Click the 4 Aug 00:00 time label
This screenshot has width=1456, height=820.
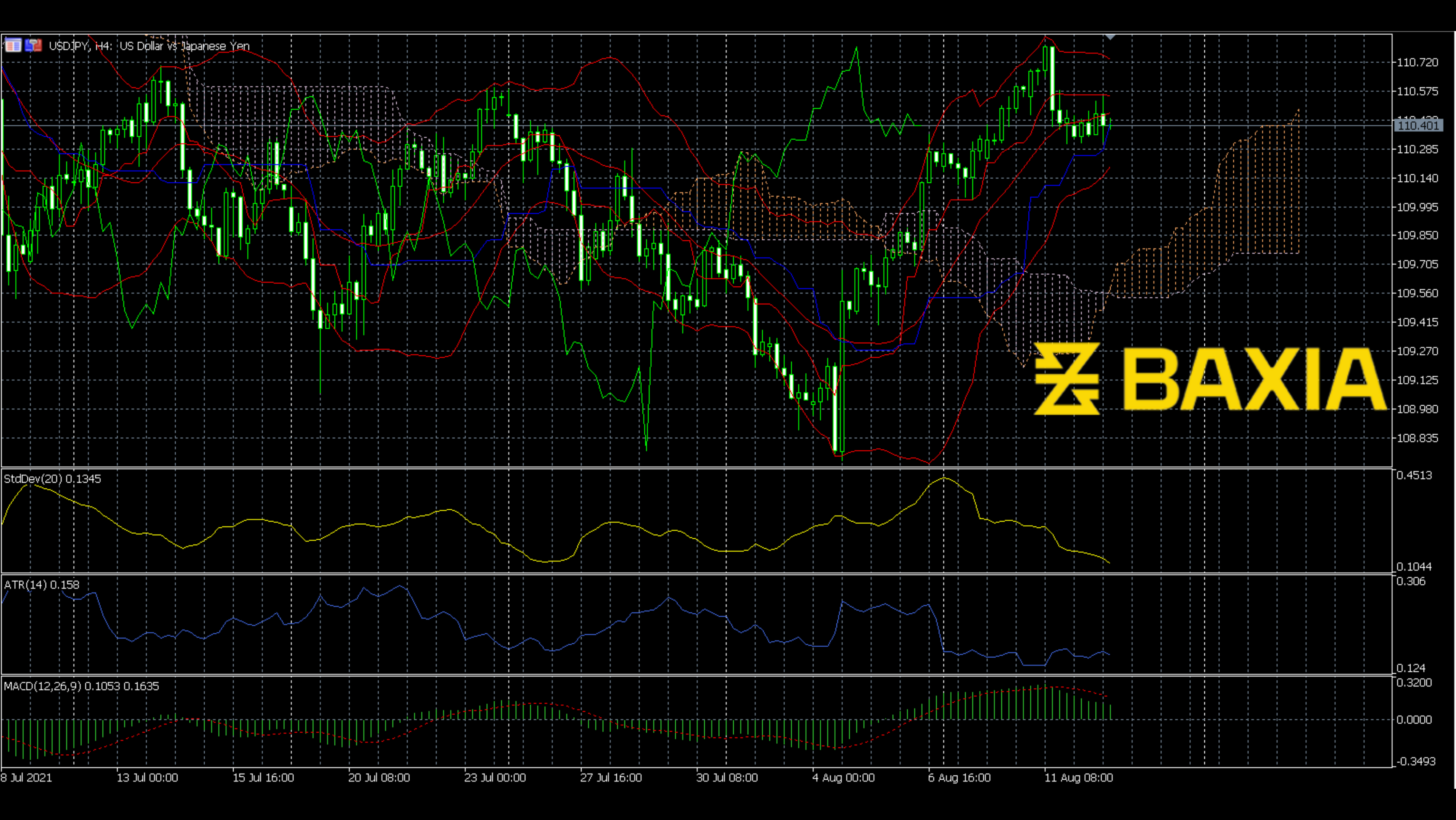click(x=843, y=778)
